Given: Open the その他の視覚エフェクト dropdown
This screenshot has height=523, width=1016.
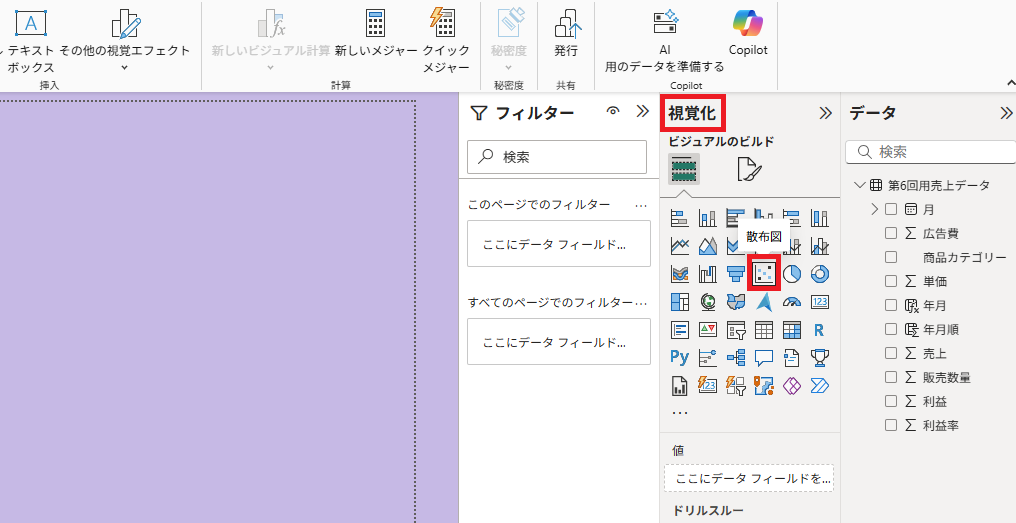Looking at the screenshot, I should [125, 67].
